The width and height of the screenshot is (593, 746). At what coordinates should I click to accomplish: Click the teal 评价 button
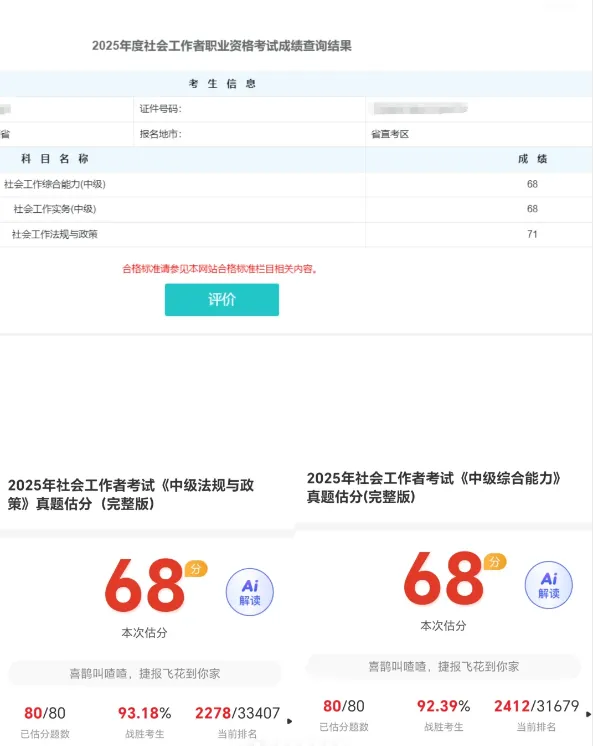coord(222,300)
